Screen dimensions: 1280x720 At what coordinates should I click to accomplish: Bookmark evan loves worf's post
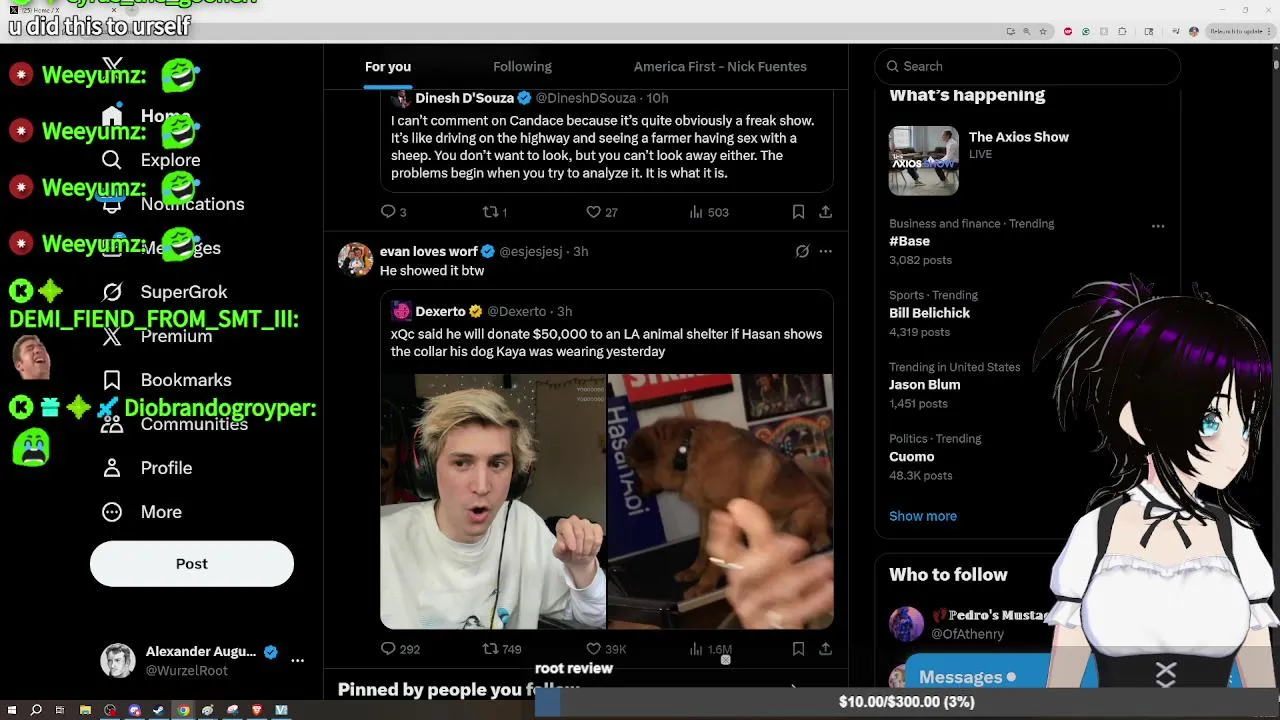point(798,649)
